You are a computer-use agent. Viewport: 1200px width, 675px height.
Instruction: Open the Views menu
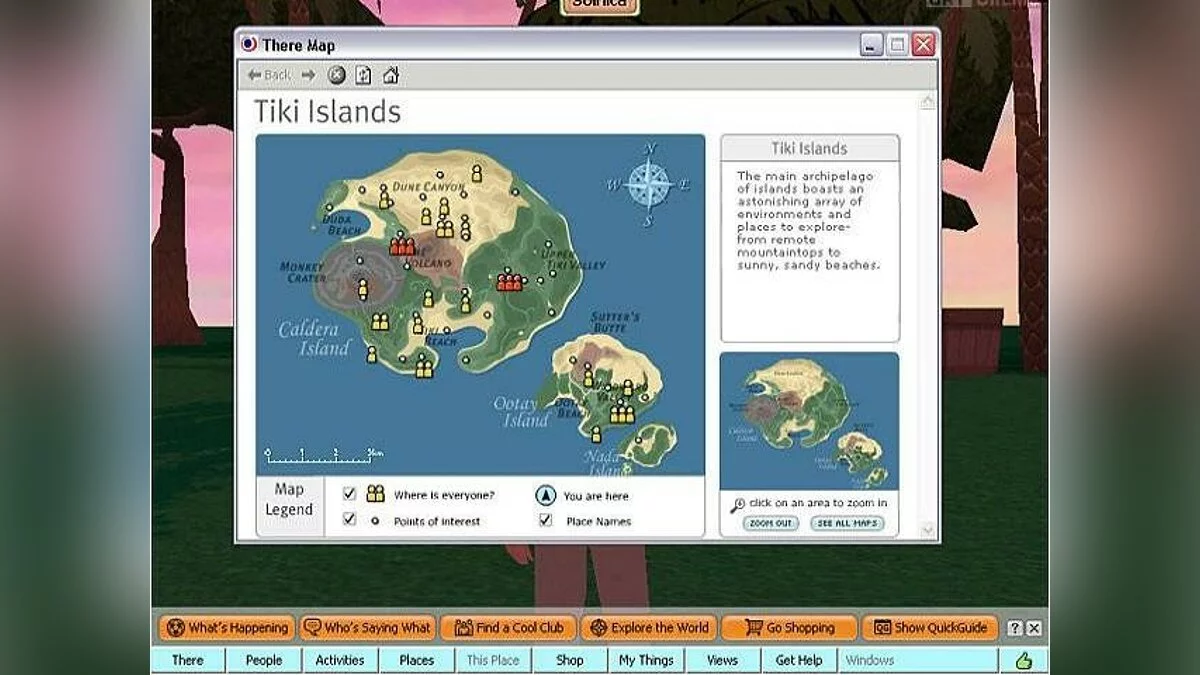pyautogui.click(x=722, y=660)
